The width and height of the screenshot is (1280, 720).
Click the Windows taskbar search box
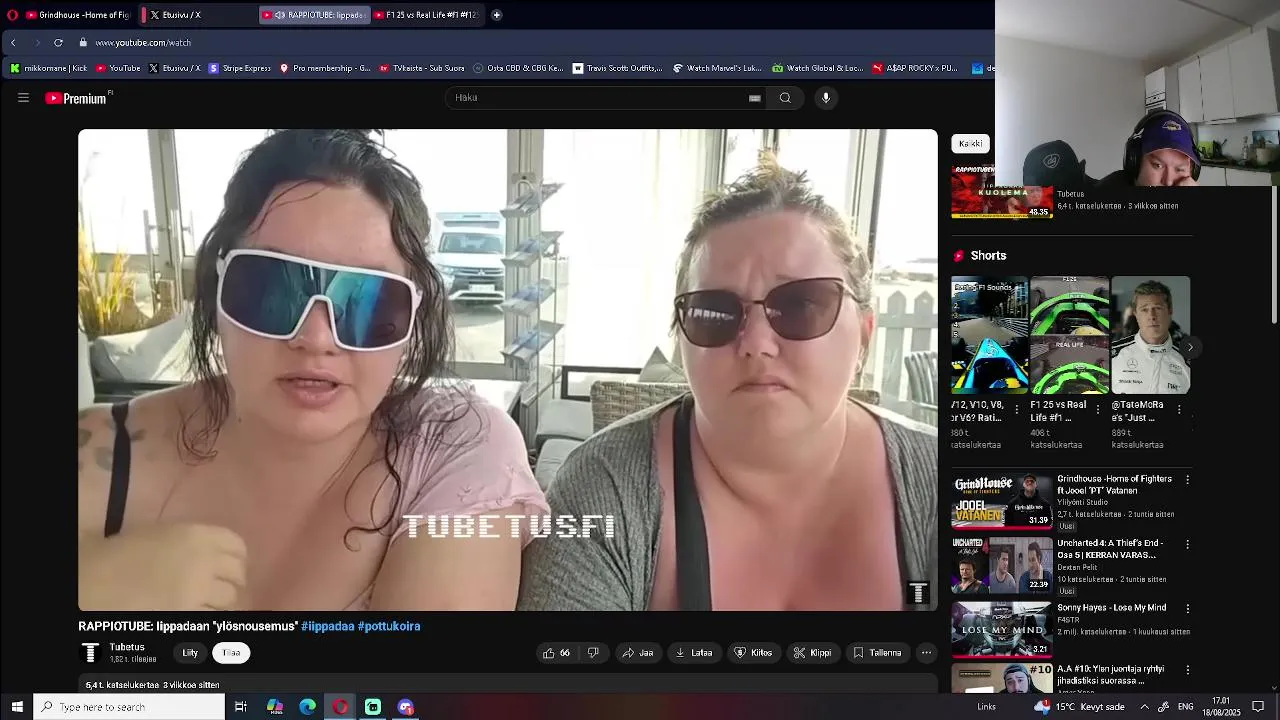[129, 707]
